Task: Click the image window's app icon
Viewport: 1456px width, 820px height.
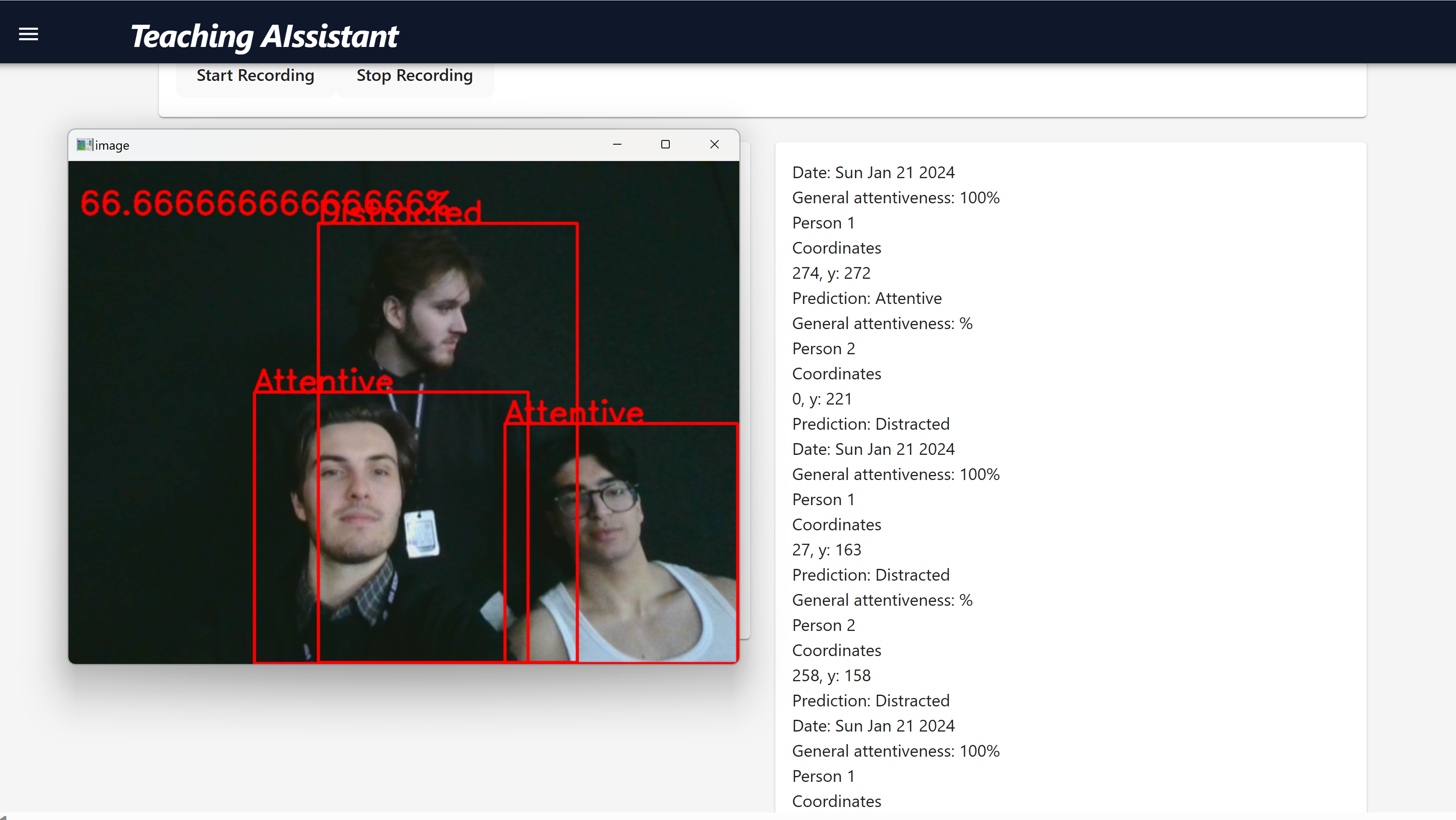Action: pyautogui.click(x=84, y=145)
